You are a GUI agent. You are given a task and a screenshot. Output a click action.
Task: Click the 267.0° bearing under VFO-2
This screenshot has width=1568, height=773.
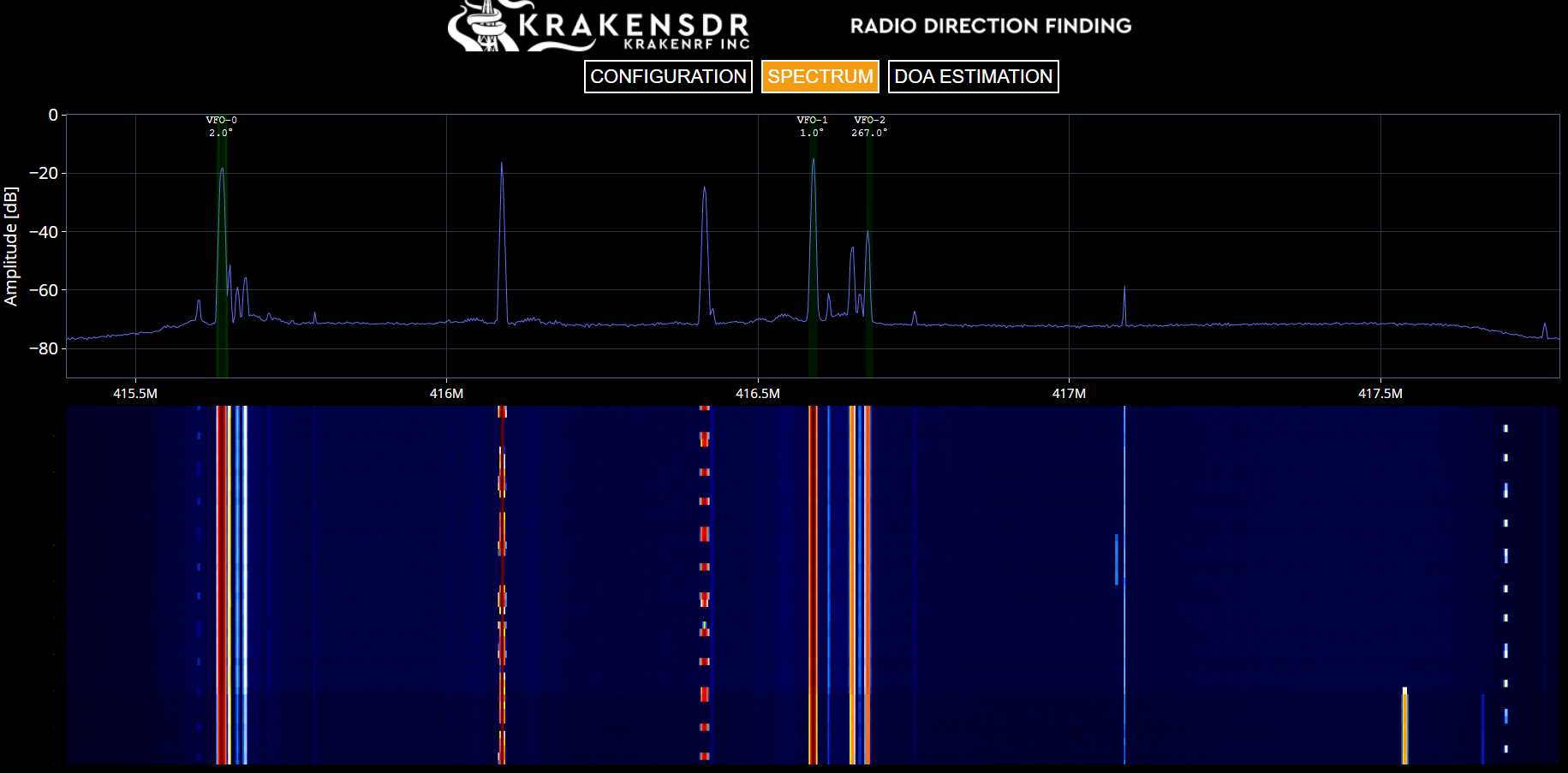tap(869, 133)
